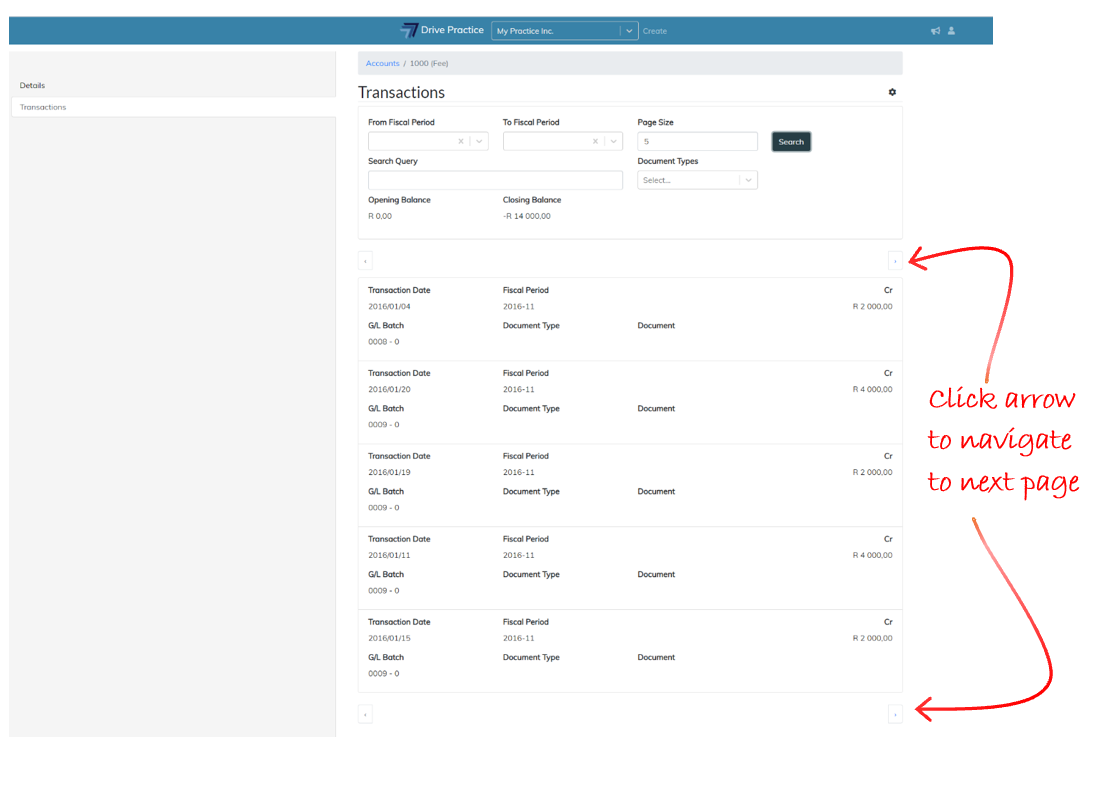The image size is (1100, 786).
Task: Select the Transactions sidebar tab
Action: point(43,107)
